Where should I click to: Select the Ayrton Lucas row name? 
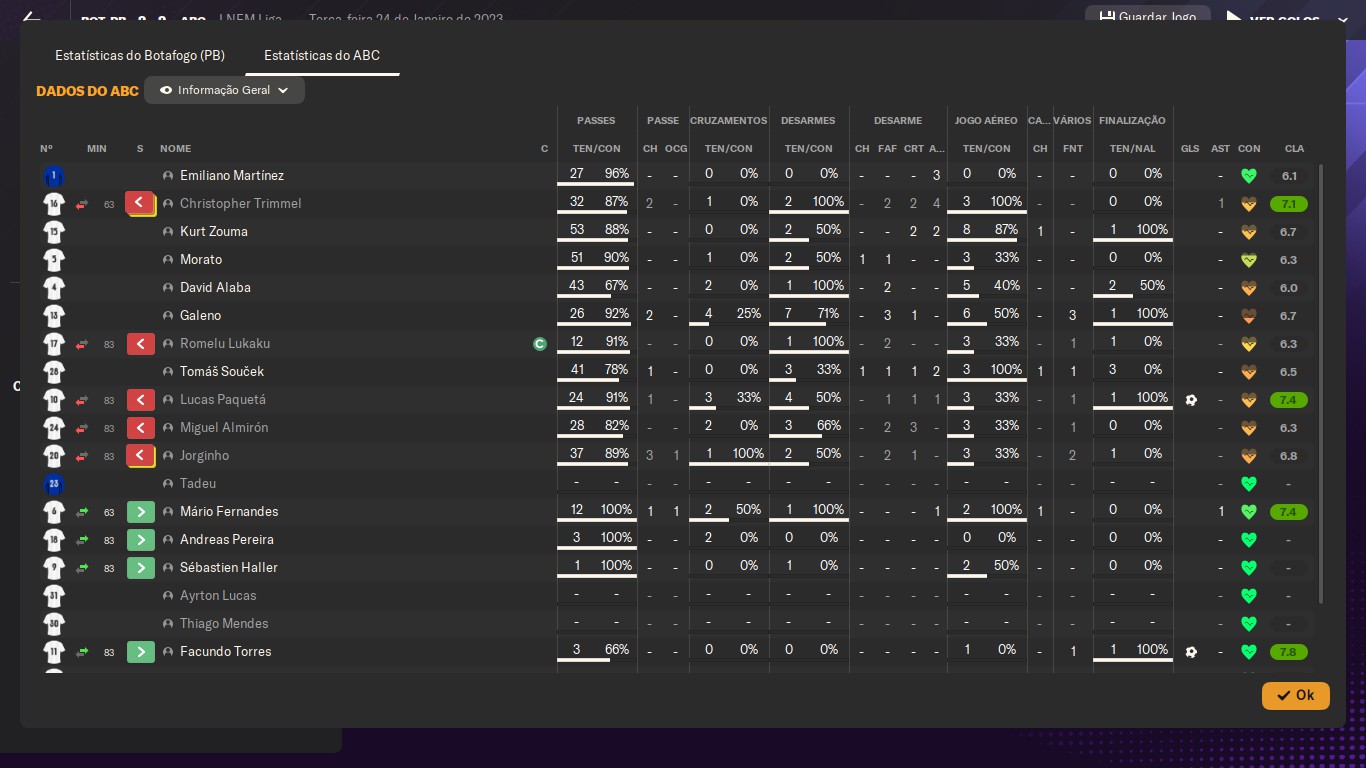click(x=218, y=596)
